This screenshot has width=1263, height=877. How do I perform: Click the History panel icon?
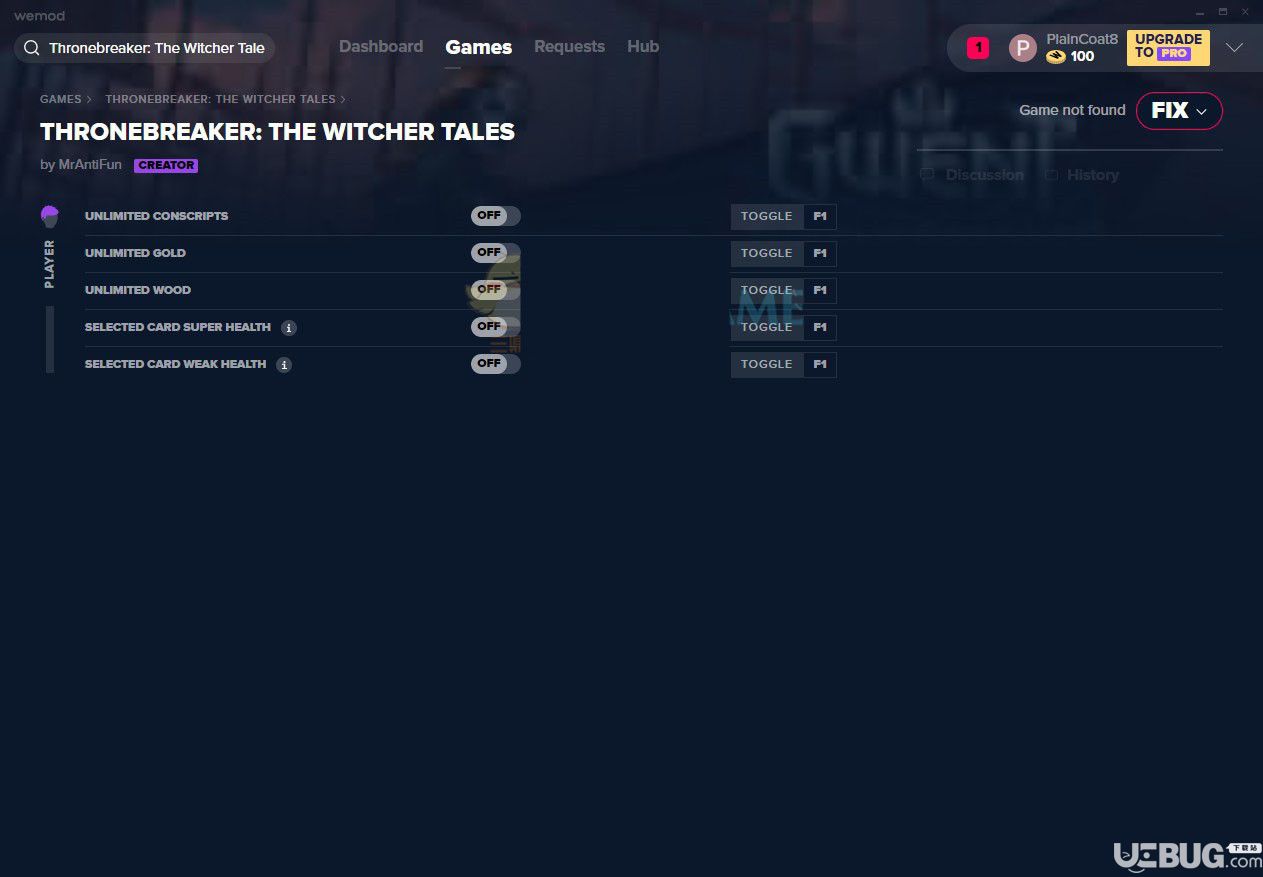1051,175
